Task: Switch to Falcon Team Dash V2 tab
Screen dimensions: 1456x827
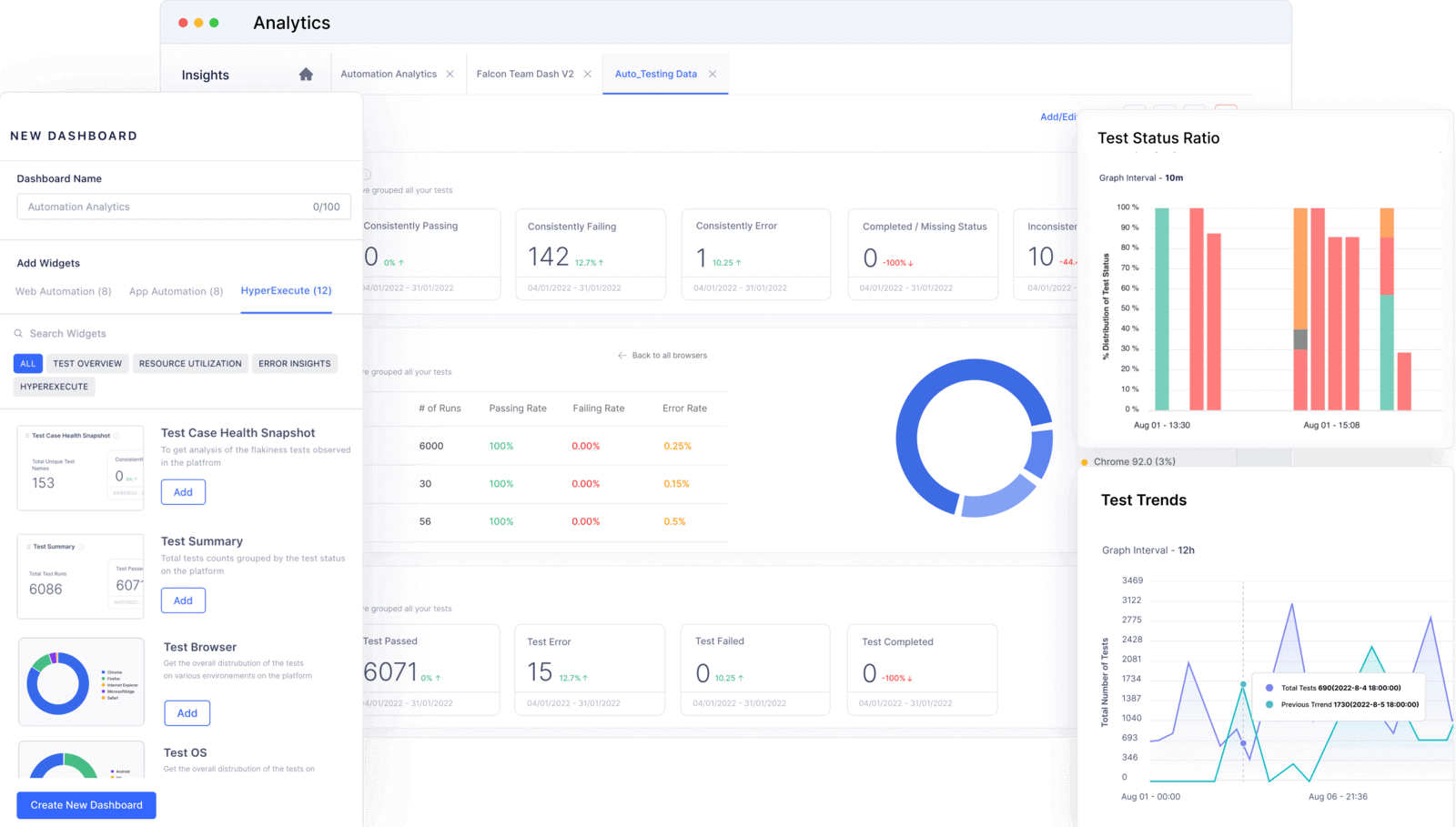Action: click(x=525, y=74)
